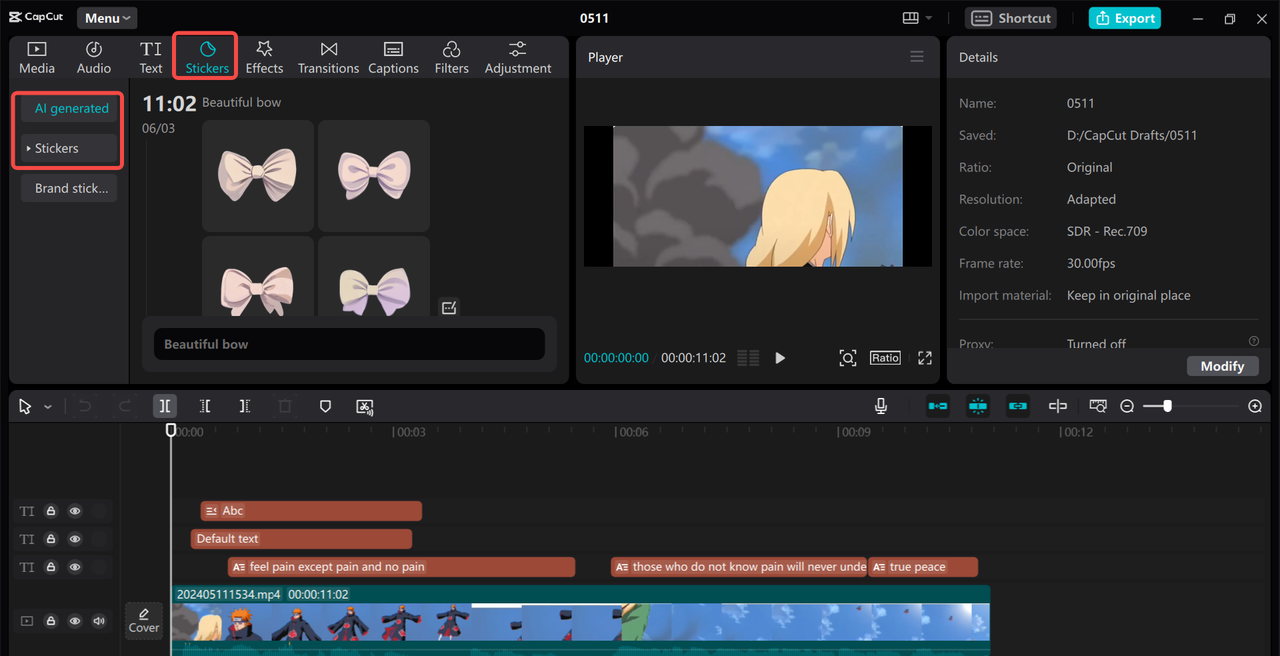The width and height of the screenshot is (1280, 656).
Task: Add a marker using the shield icon
Action: 325,406
